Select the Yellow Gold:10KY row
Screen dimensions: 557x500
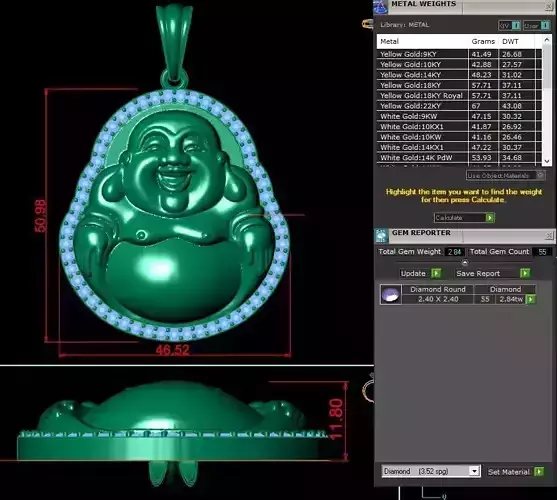(459, 65)
